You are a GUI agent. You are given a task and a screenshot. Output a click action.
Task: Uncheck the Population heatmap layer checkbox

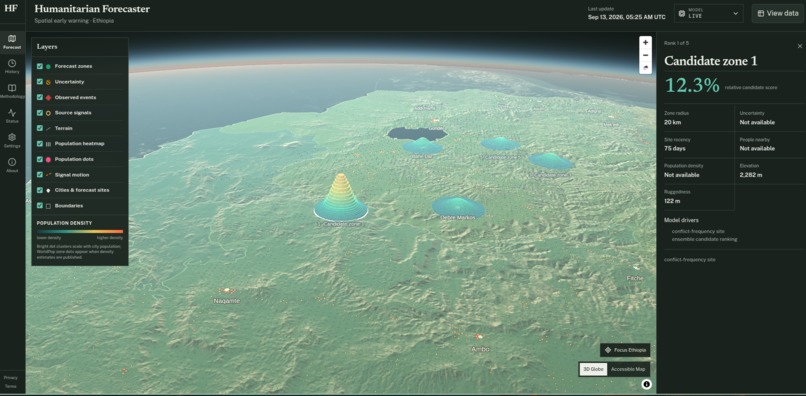(x=40, y=143)
